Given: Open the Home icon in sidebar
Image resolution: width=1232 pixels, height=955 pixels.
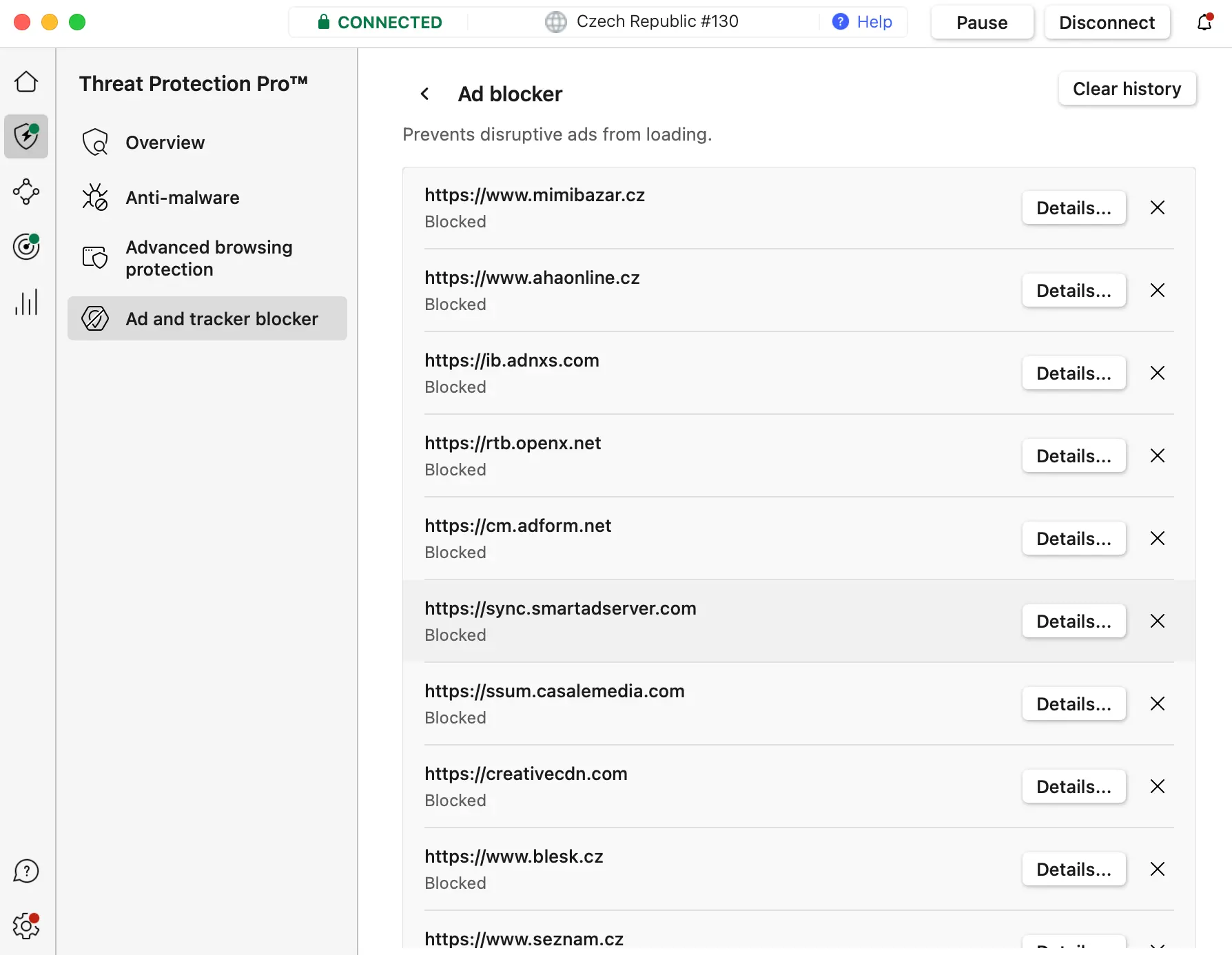Looking at the screenshot, I should point(26,82).
